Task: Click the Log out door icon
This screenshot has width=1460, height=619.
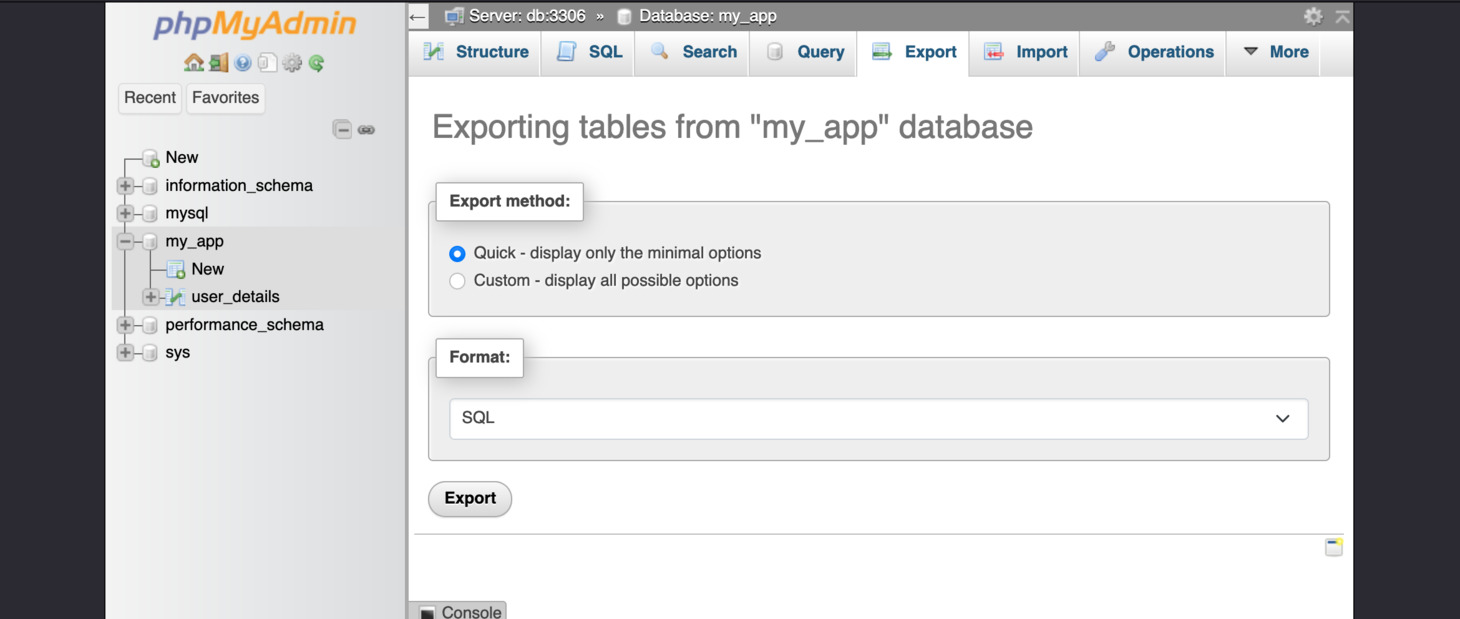Action: 218,63
